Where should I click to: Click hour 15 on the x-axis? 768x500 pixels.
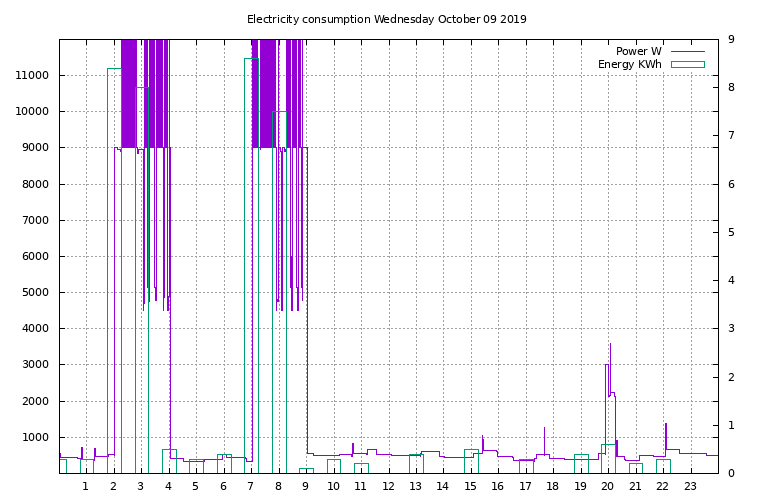[x=470, y=486]
